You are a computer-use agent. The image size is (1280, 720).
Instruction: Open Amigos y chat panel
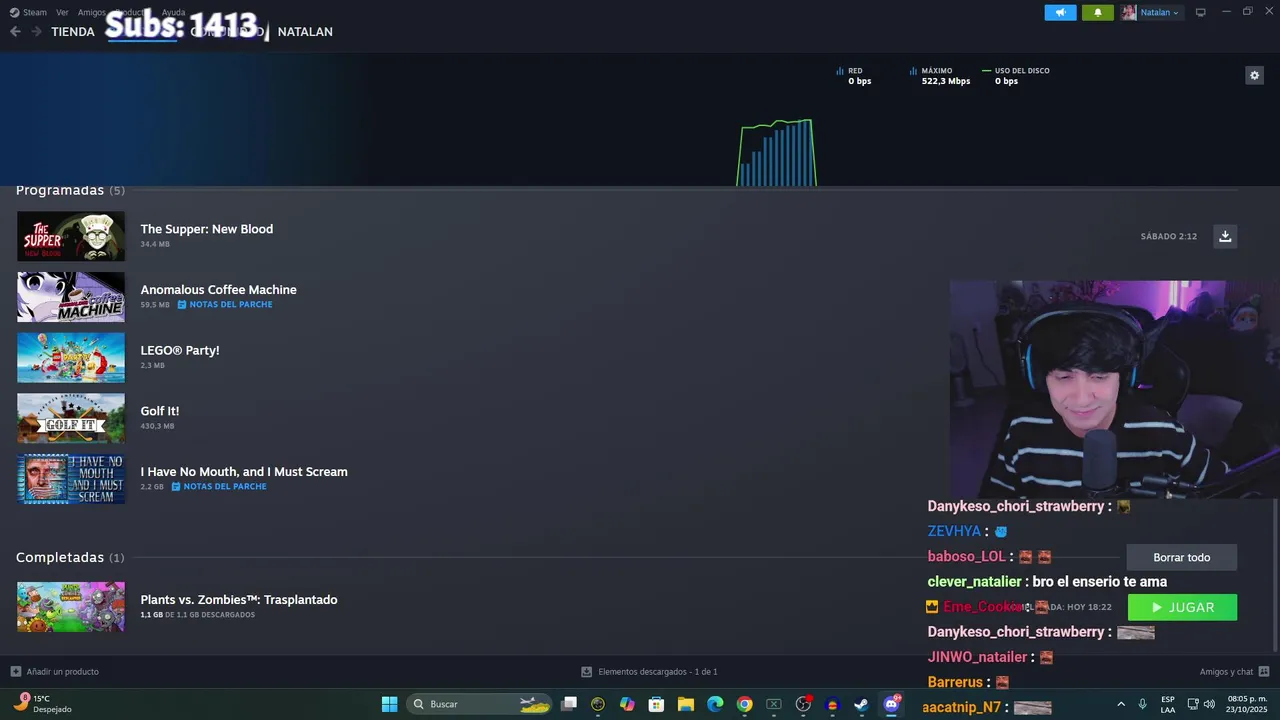[1234, 672]
